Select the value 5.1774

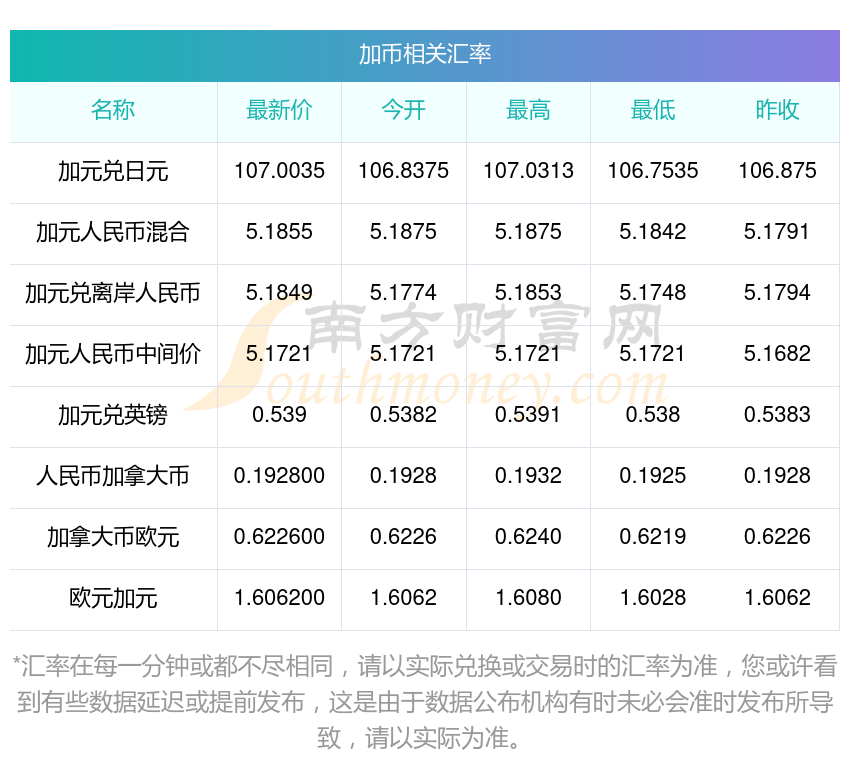click(404, 293)
